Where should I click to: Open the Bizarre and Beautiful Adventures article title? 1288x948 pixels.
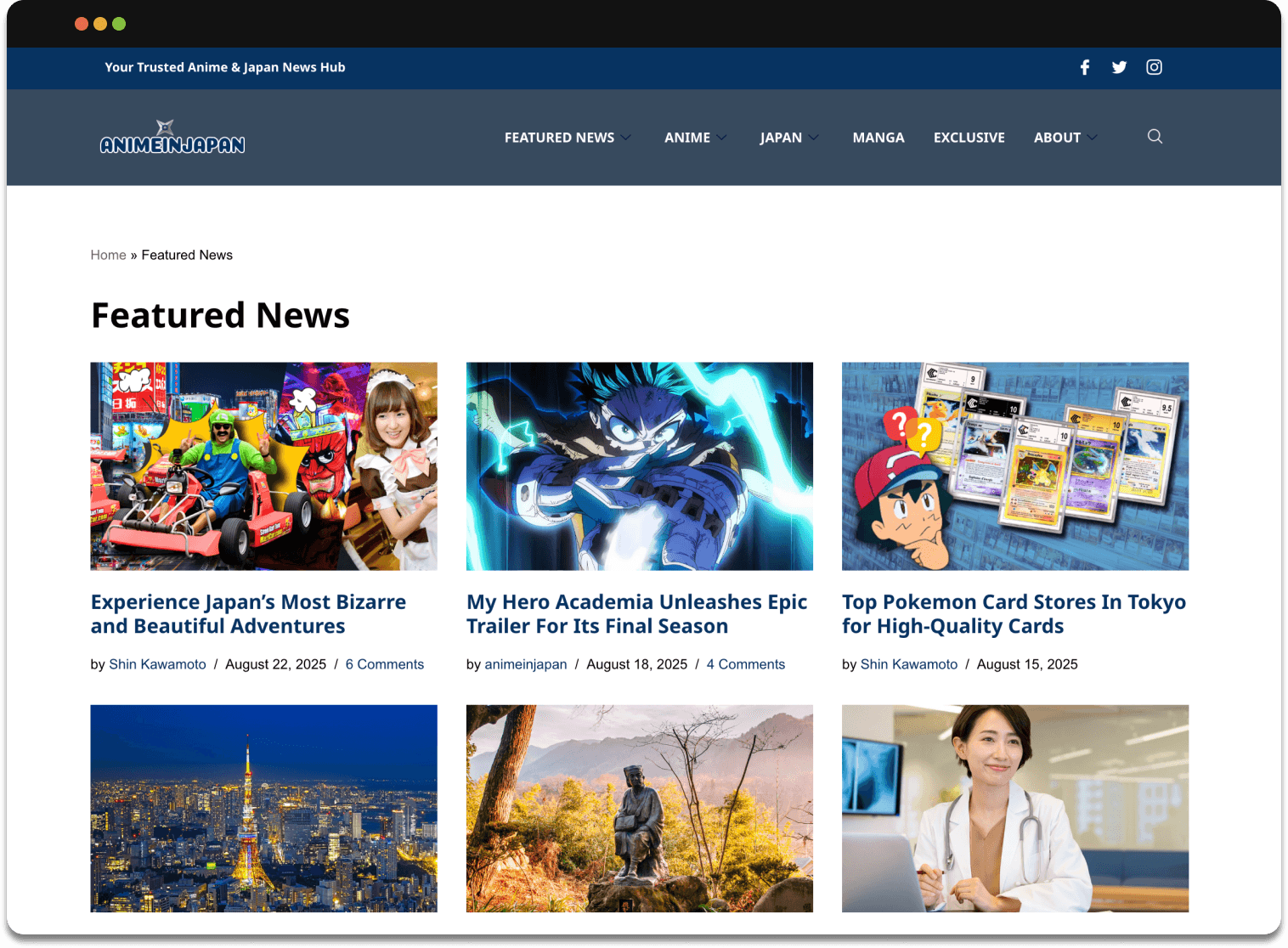point(248,614)
